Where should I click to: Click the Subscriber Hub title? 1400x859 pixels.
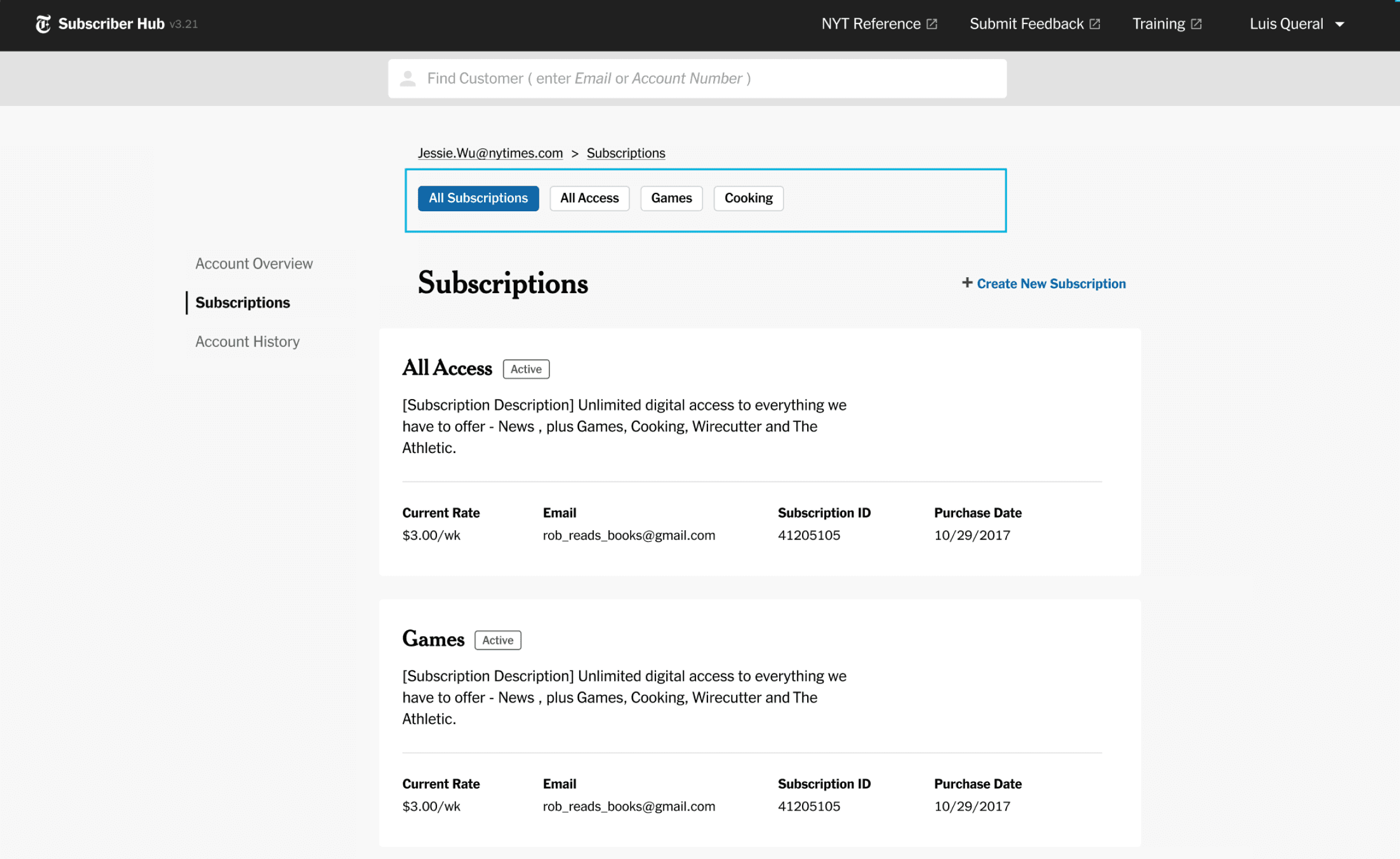111,24
